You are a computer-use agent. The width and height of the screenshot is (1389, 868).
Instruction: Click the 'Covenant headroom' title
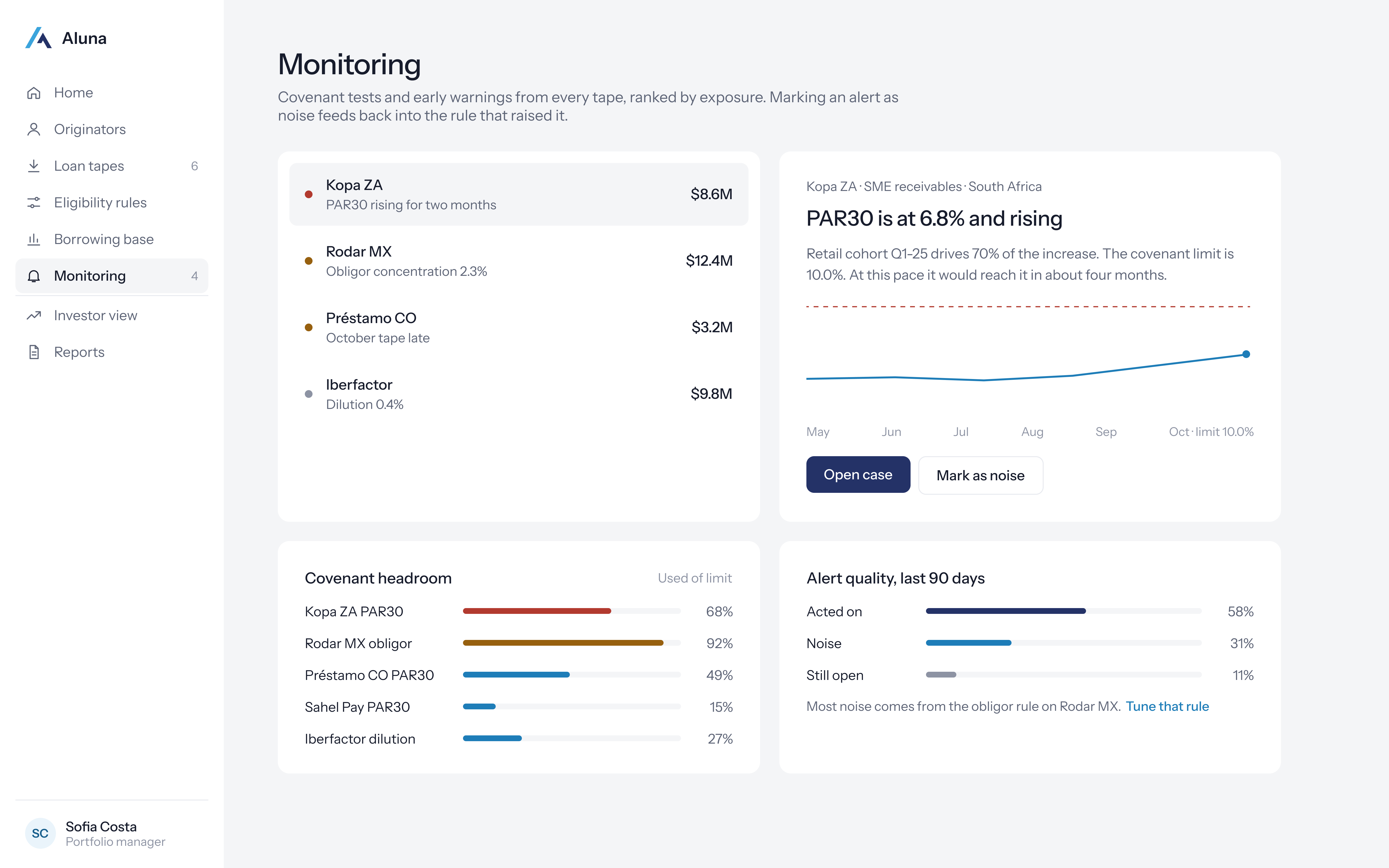point(378,578)
